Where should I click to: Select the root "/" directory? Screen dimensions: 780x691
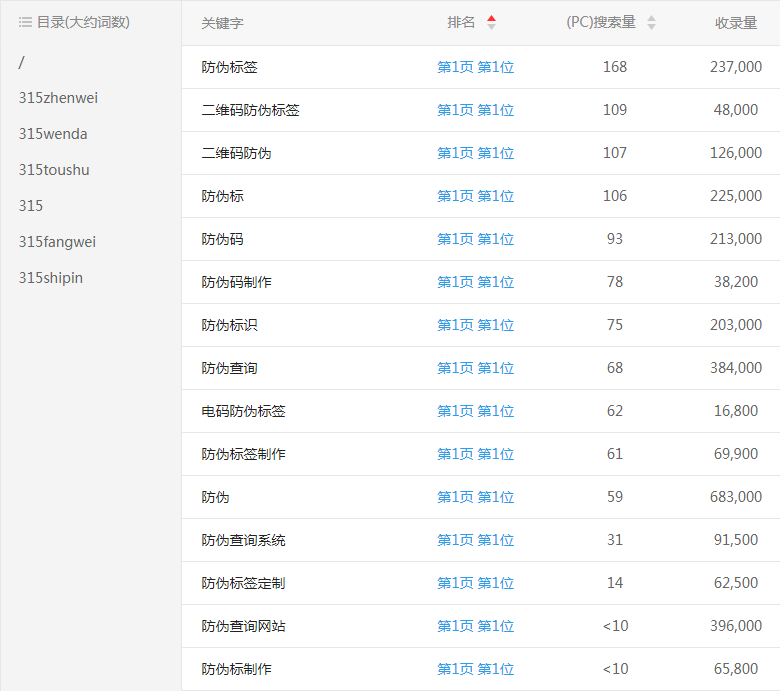pos(22,62)
